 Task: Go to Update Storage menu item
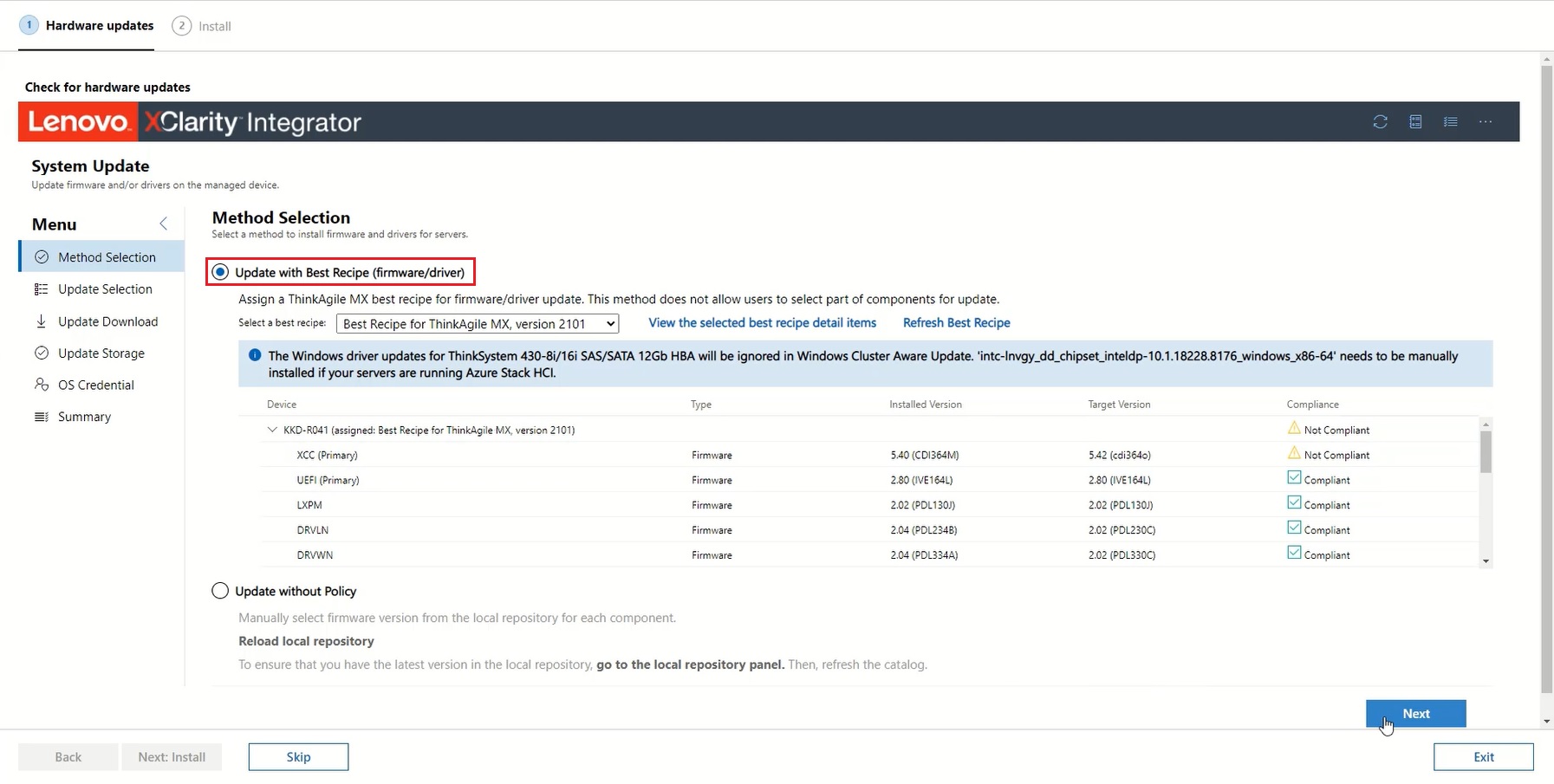pos(101,353)
